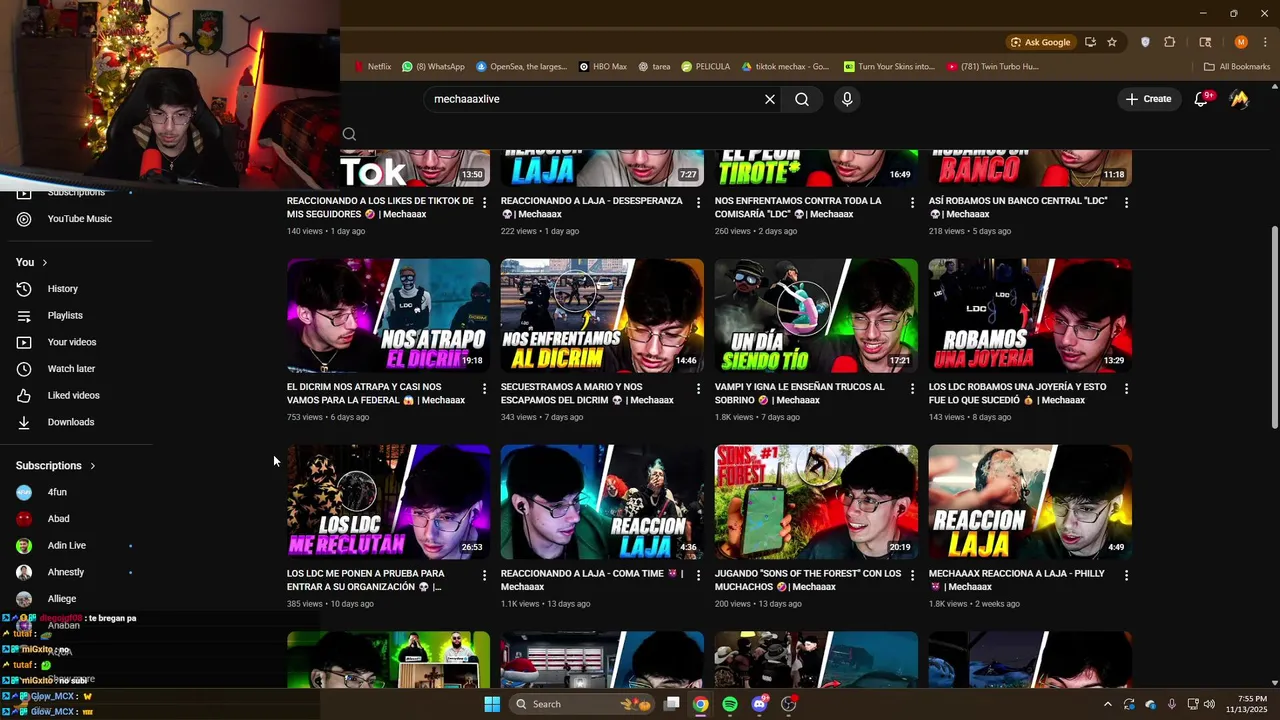Start voice search with the microphone icon
This screenshot has width=1280, height=720.
847,99
